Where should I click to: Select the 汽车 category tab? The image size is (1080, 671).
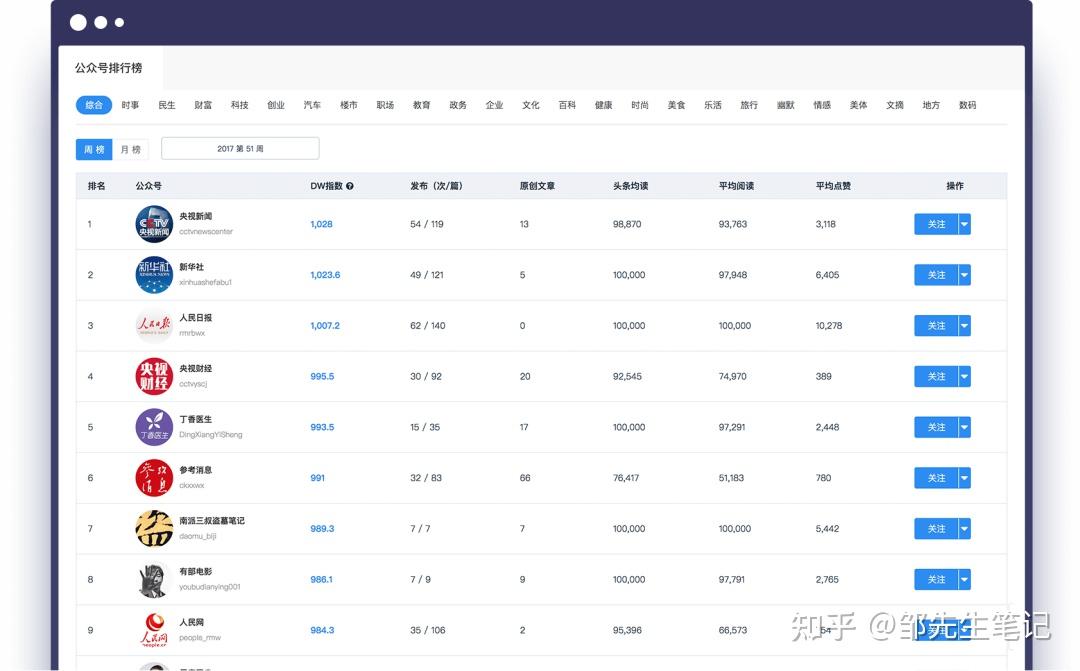[312, 105]
